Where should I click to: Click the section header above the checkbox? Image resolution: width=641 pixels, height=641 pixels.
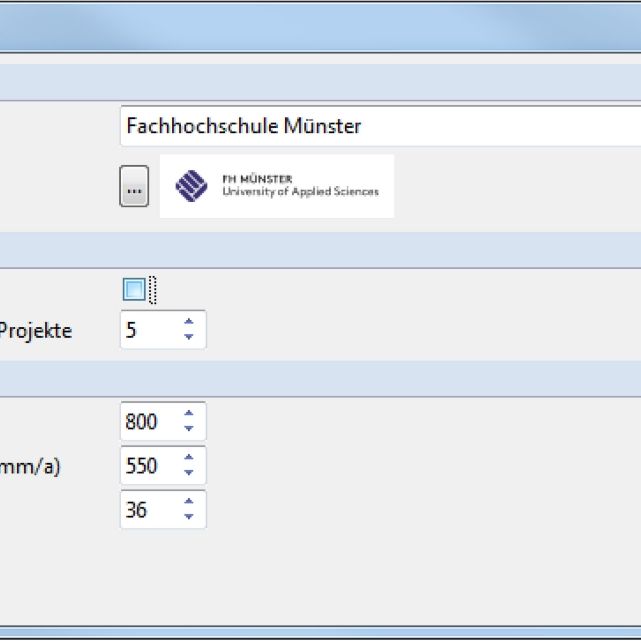coord(320,250)
